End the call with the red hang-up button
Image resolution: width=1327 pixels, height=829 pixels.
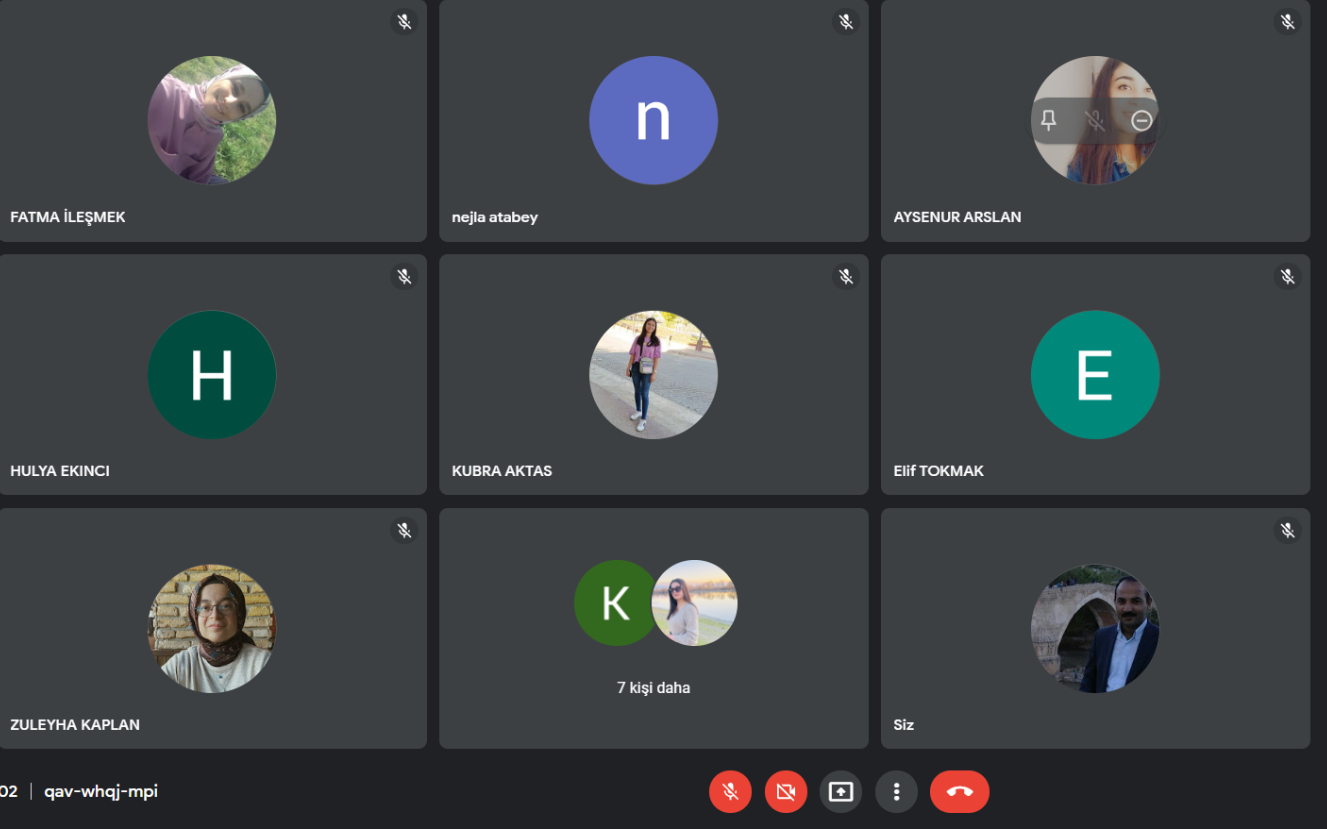pyautogui.click(x=959, y=792)
